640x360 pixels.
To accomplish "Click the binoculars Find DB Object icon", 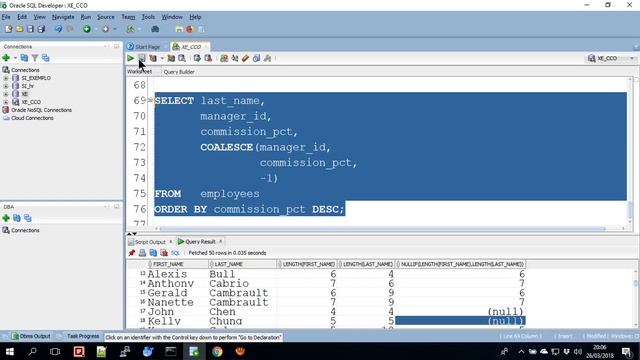I will point(155,29).
